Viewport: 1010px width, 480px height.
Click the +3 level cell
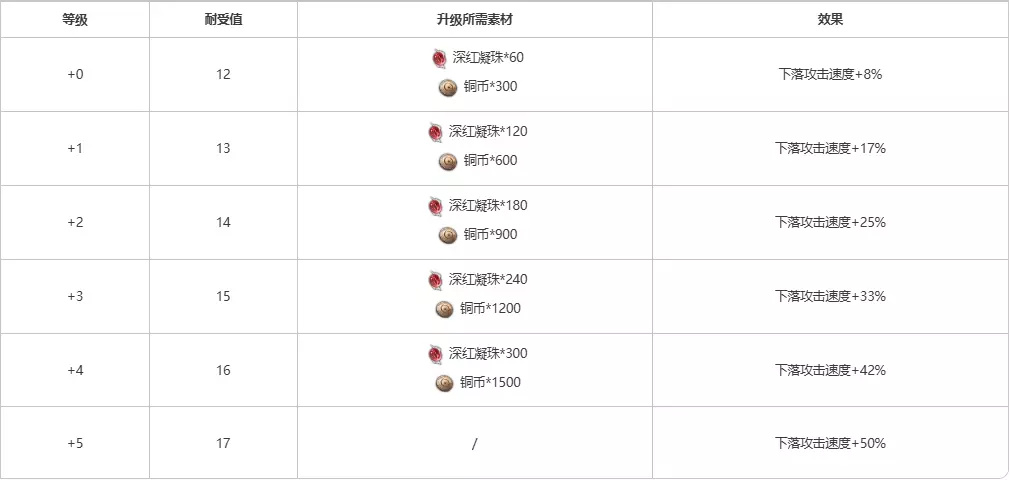click(75, 296)
